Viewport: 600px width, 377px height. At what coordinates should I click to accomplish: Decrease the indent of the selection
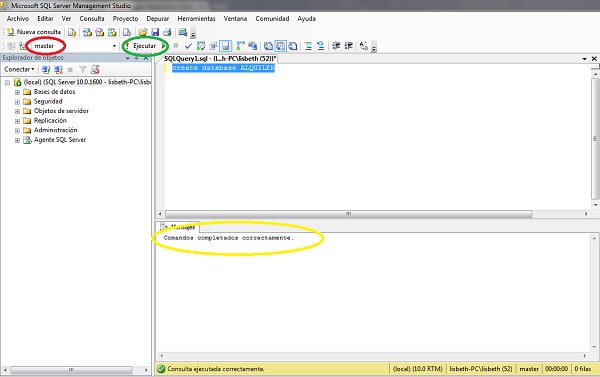(336, 46)
